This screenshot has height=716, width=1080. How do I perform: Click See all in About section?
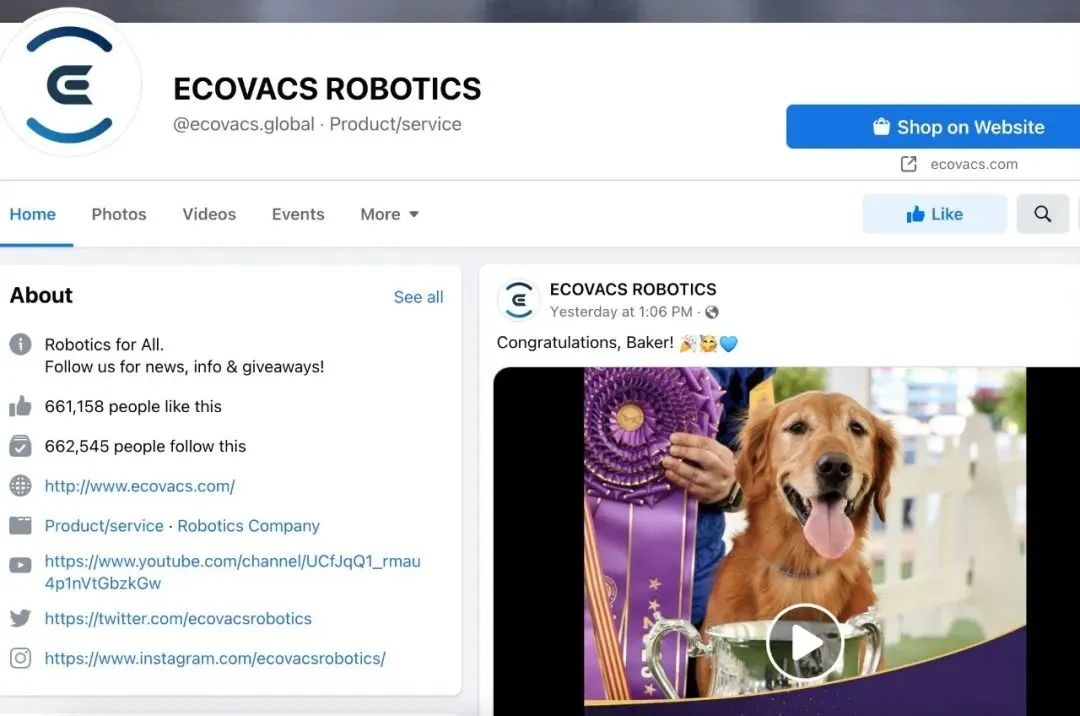pyautogui.click(x=419, y=297)
